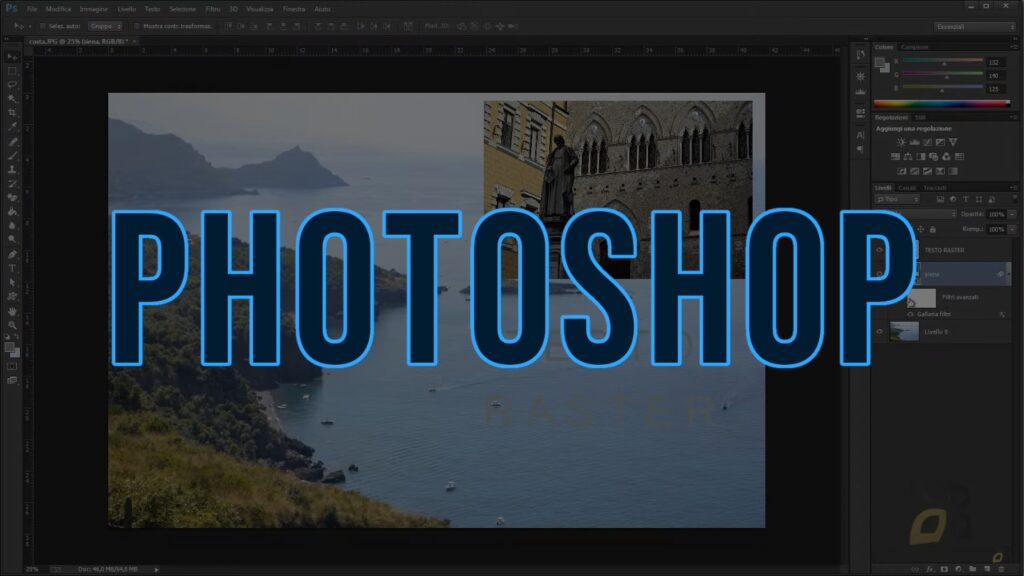Add a Color Balance adjustment

908,157
